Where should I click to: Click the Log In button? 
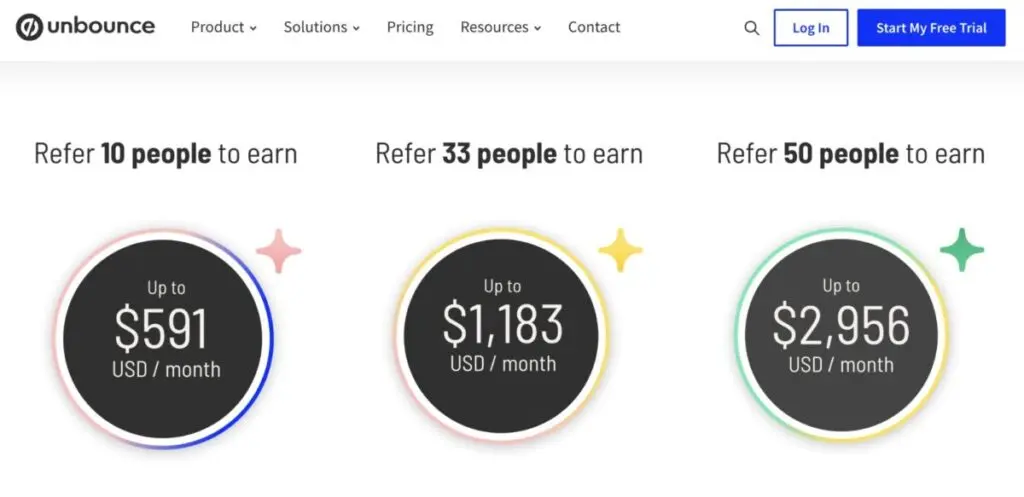811,28
